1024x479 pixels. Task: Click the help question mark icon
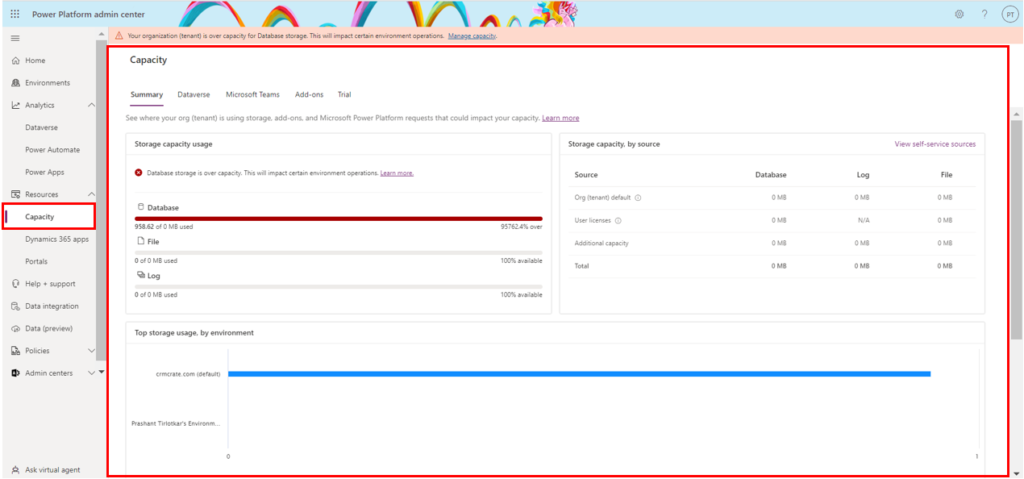point(984,14)
